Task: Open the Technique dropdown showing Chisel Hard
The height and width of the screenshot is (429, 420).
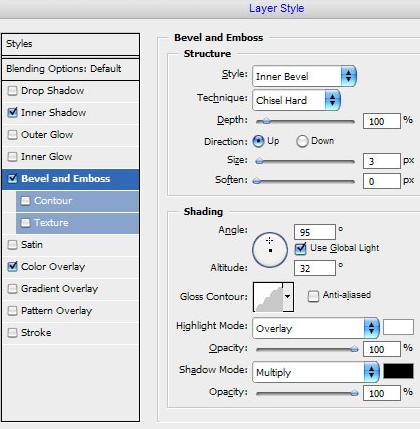Action: 296,100
